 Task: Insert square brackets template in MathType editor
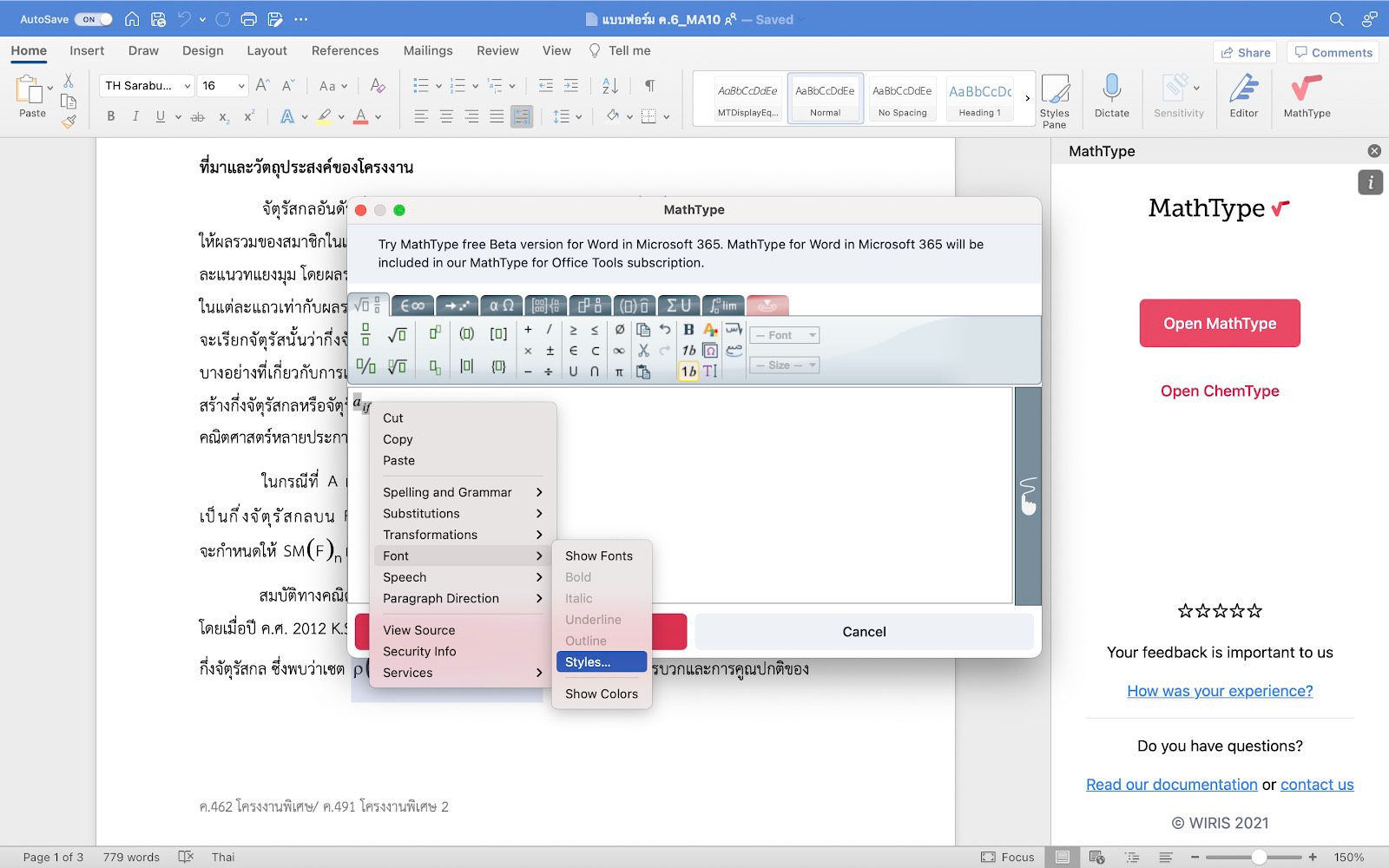[498, 334]
